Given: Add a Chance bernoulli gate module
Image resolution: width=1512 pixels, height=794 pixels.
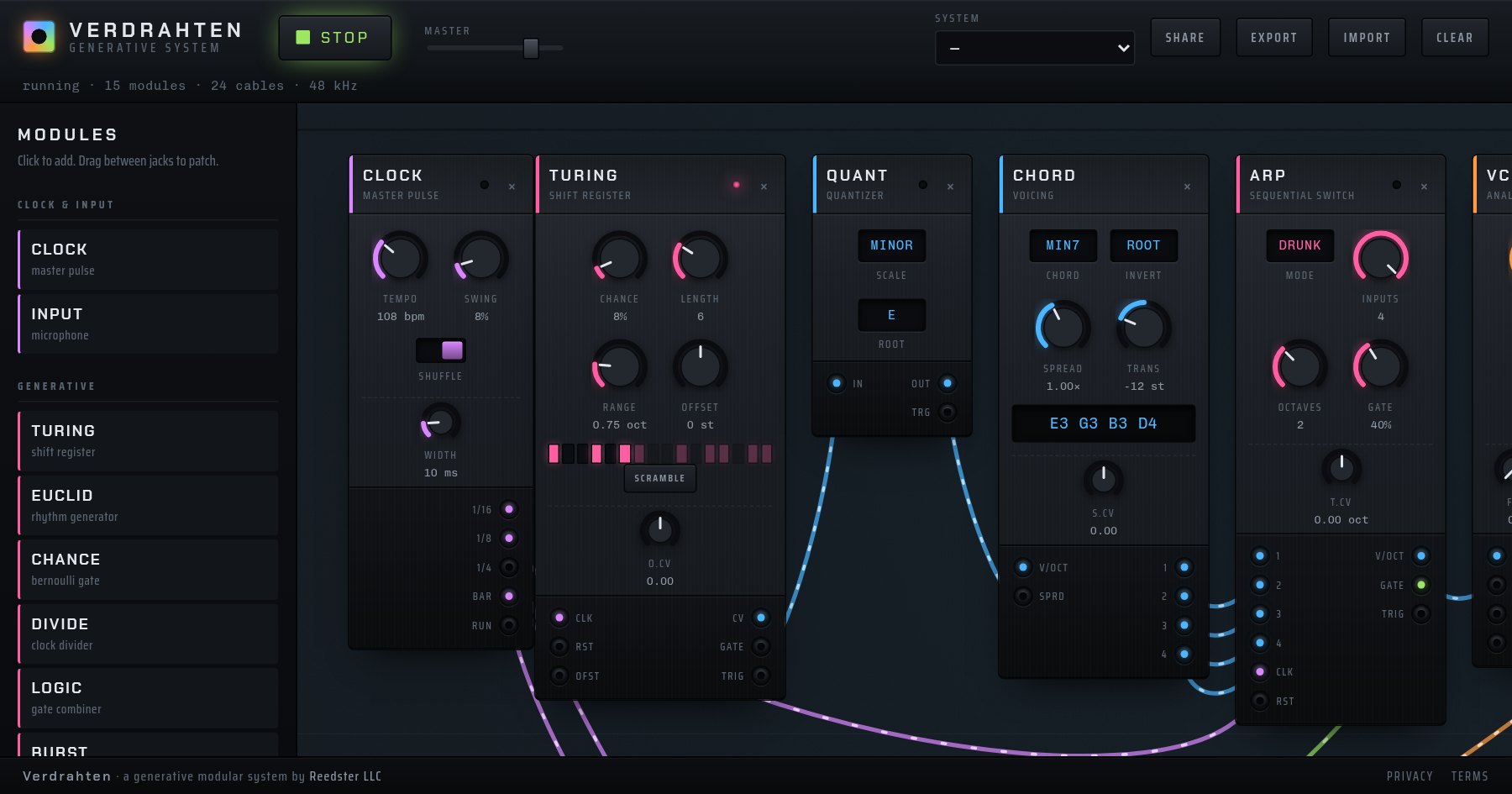Looking at the screenshot, I should [148, 569].
